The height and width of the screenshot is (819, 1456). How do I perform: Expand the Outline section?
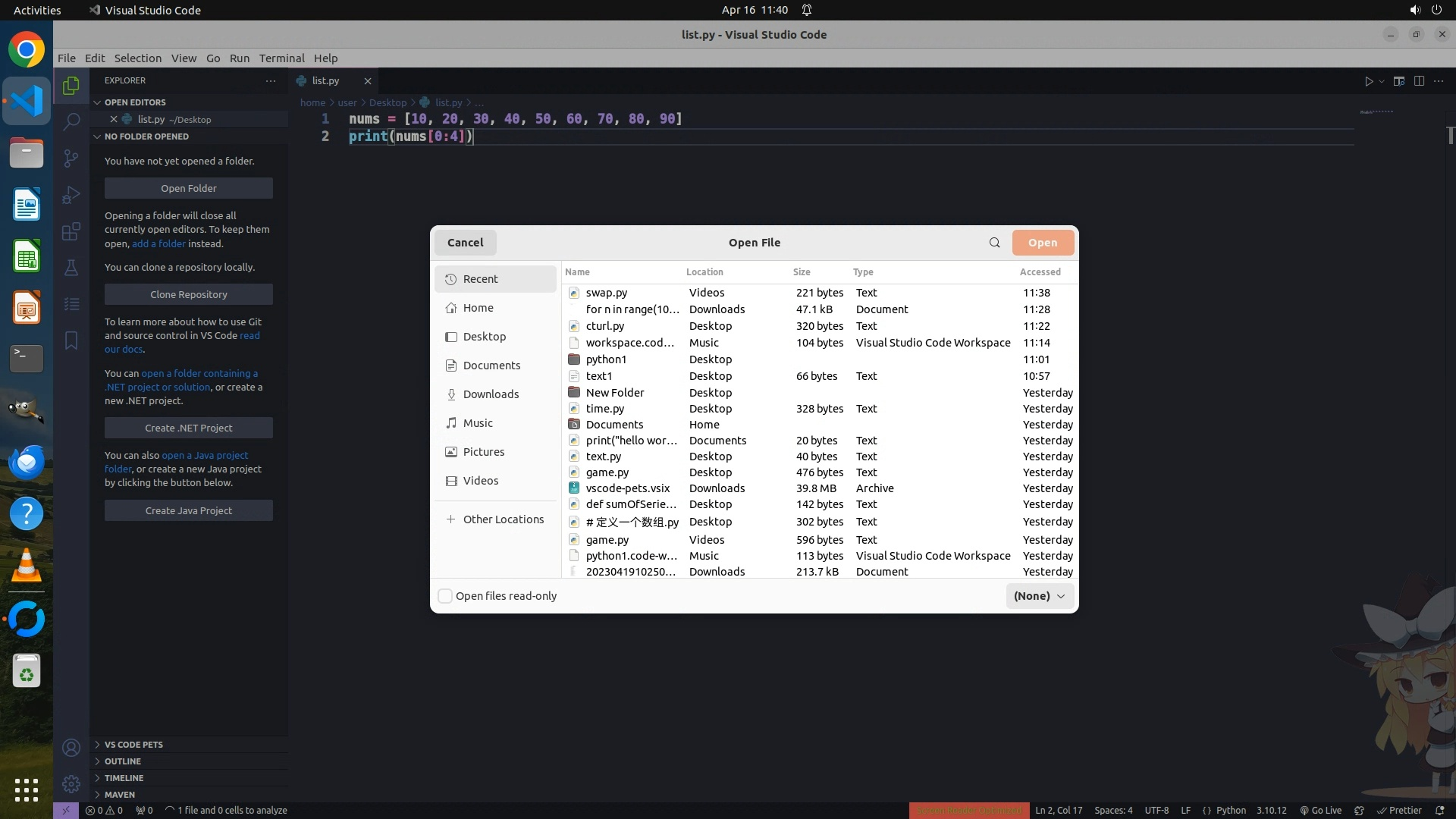(123, 761)
